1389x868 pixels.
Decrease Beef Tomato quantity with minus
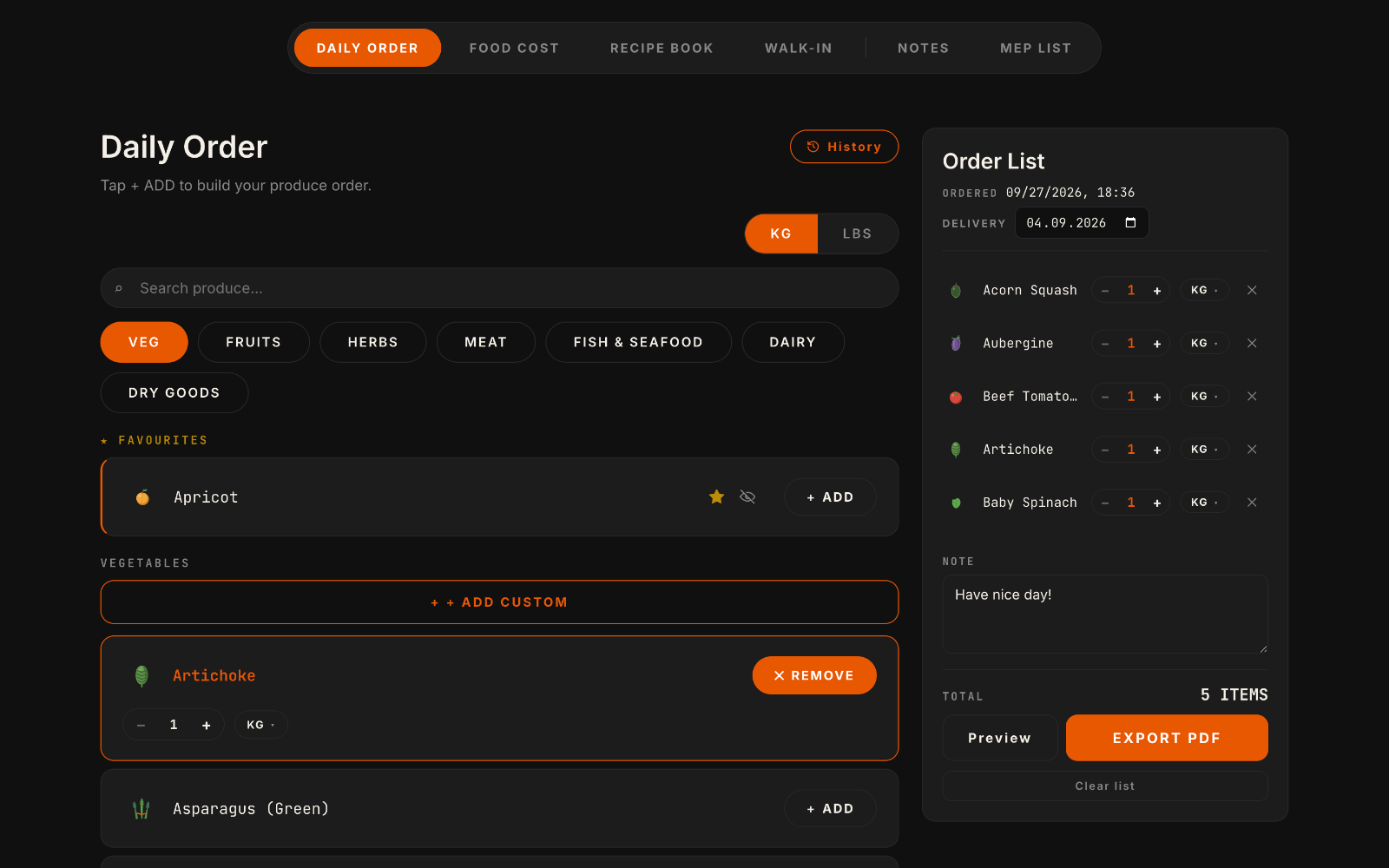click(1105, 397)
